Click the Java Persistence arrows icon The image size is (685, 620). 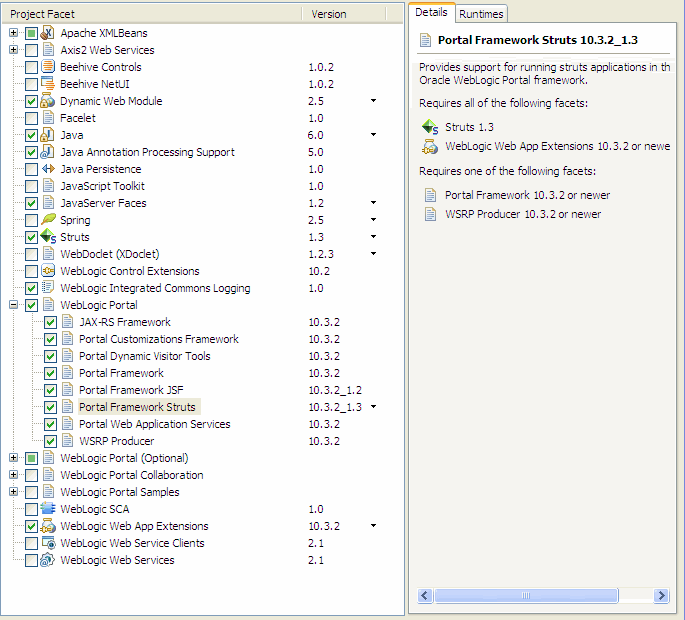pos(48,169)
